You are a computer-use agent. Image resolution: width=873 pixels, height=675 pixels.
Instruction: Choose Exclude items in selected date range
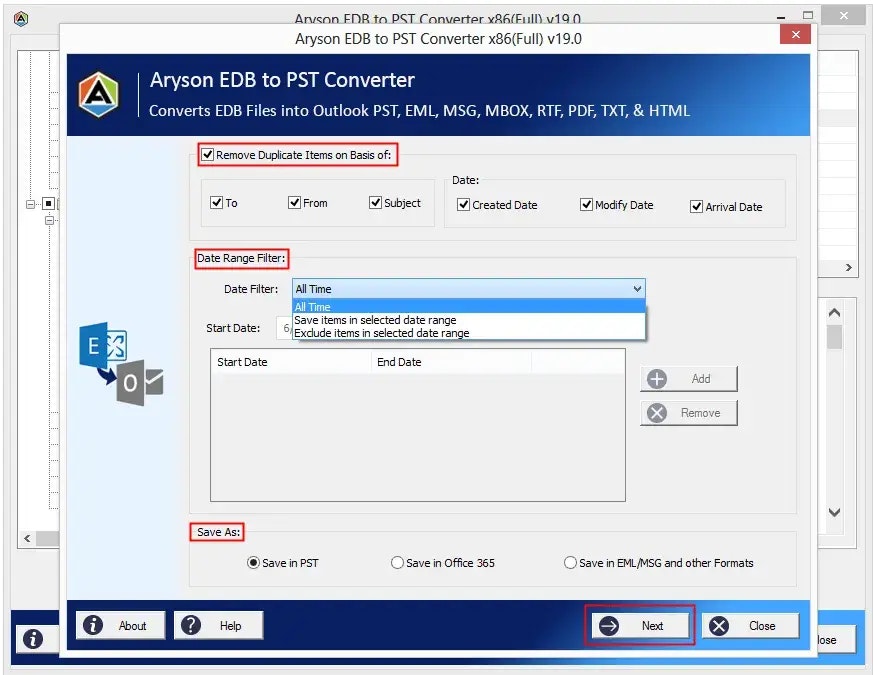click(469, 333)
